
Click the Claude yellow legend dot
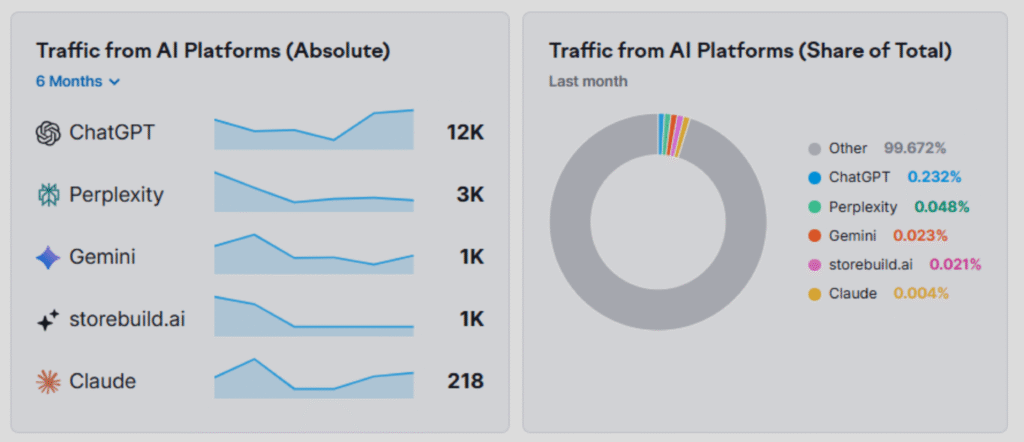(814, 294)
